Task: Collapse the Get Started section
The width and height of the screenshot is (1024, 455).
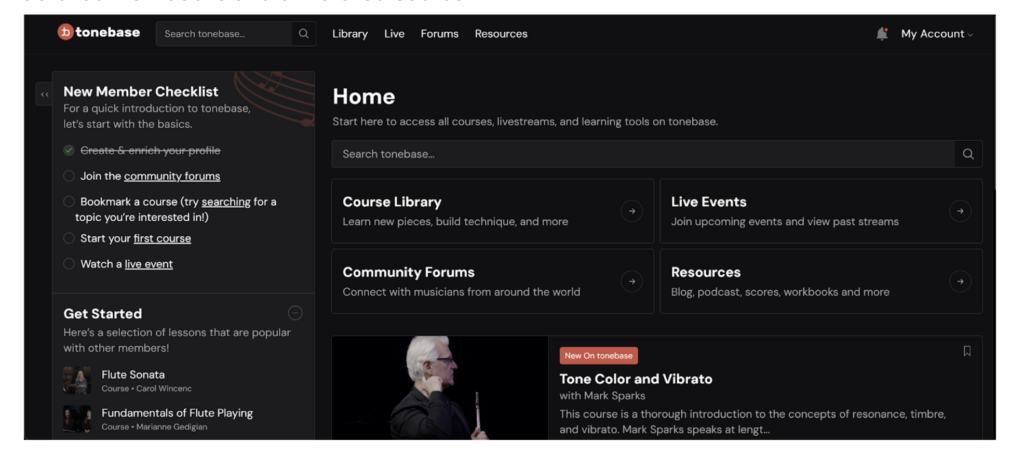Action: (x=295, y=313)
